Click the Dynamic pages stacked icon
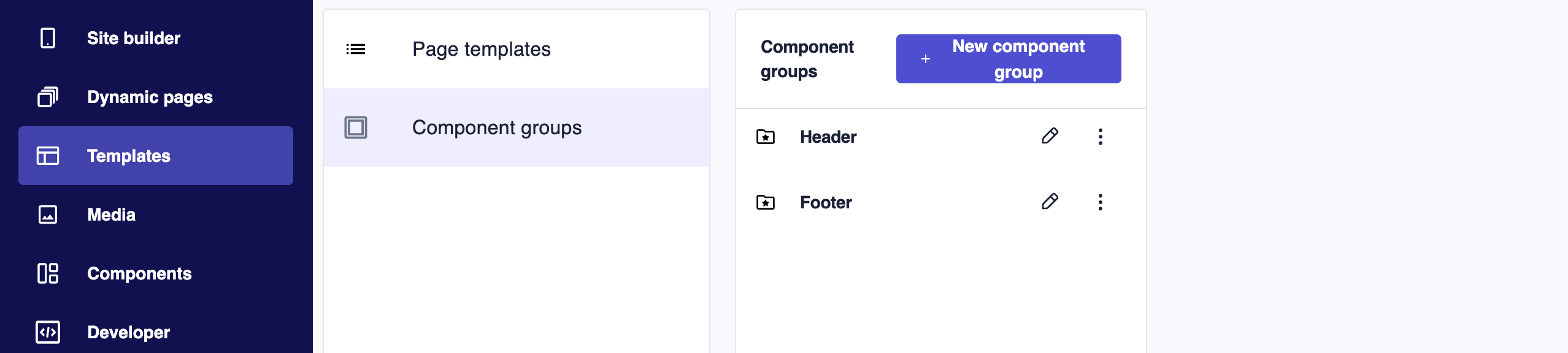The width and height of the screenshot is (1568, 353). point(48,97)
